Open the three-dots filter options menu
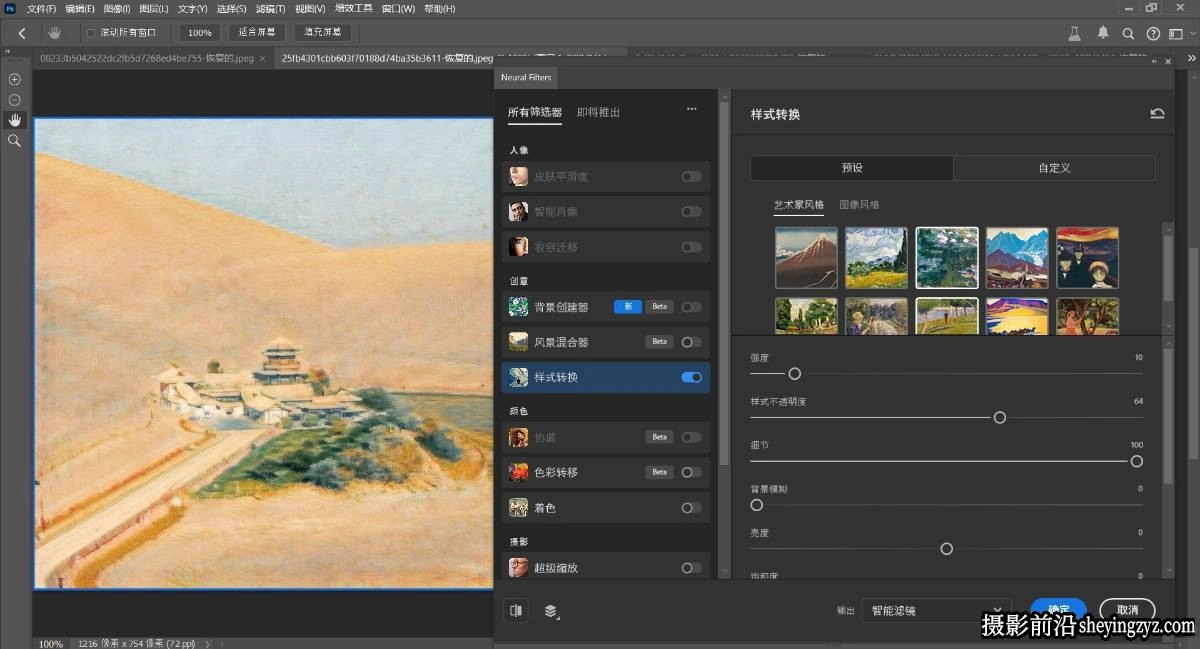The image size is (1200, 649). click(x=691, y=109)
